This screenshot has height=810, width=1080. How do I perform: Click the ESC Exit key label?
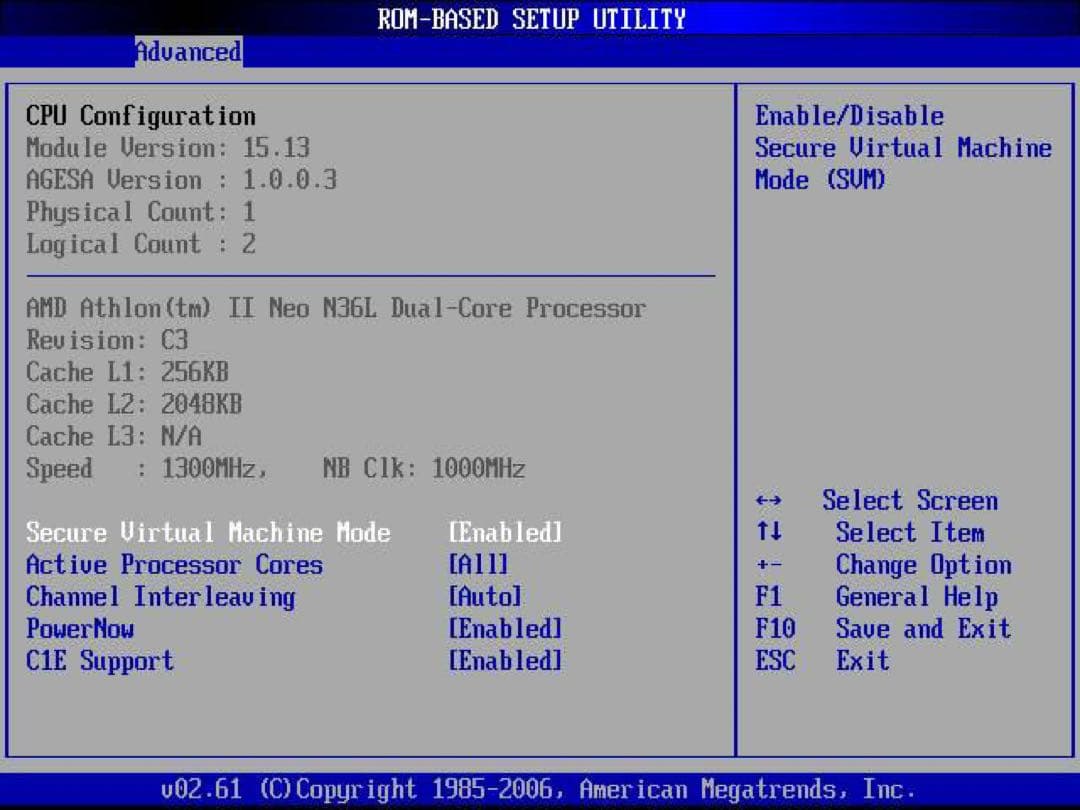775,661
